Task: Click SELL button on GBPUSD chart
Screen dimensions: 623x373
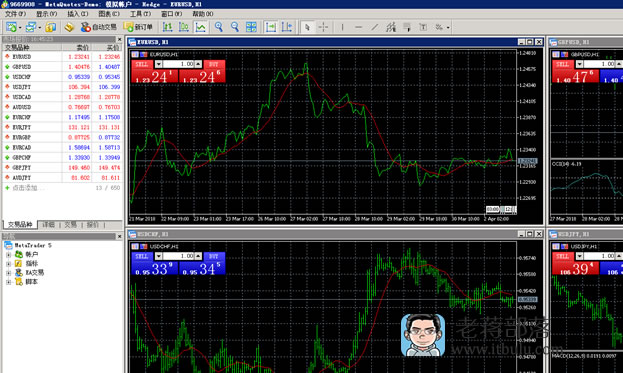Action: click(563, 64)
